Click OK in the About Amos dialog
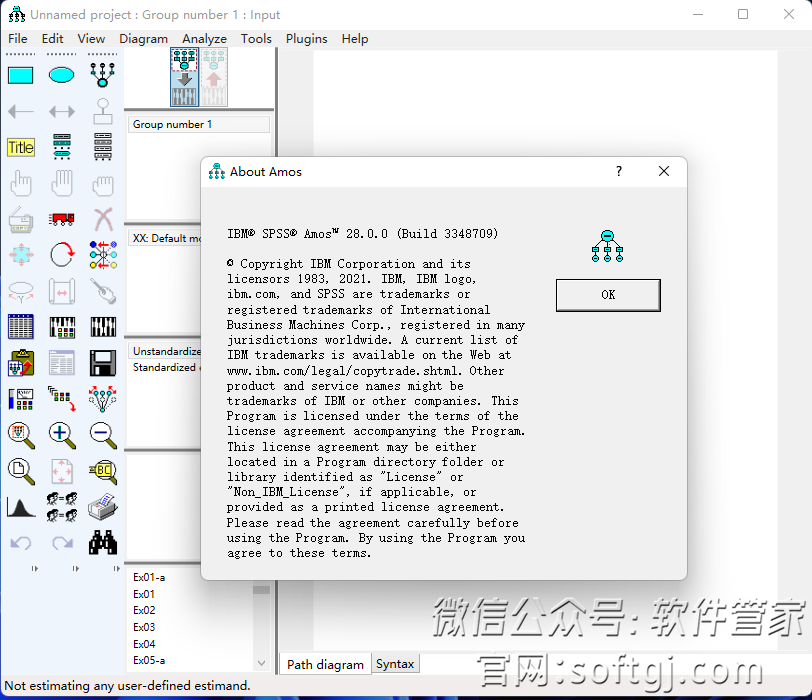Viewport: 812px width, 700px height. click(608, 295)
